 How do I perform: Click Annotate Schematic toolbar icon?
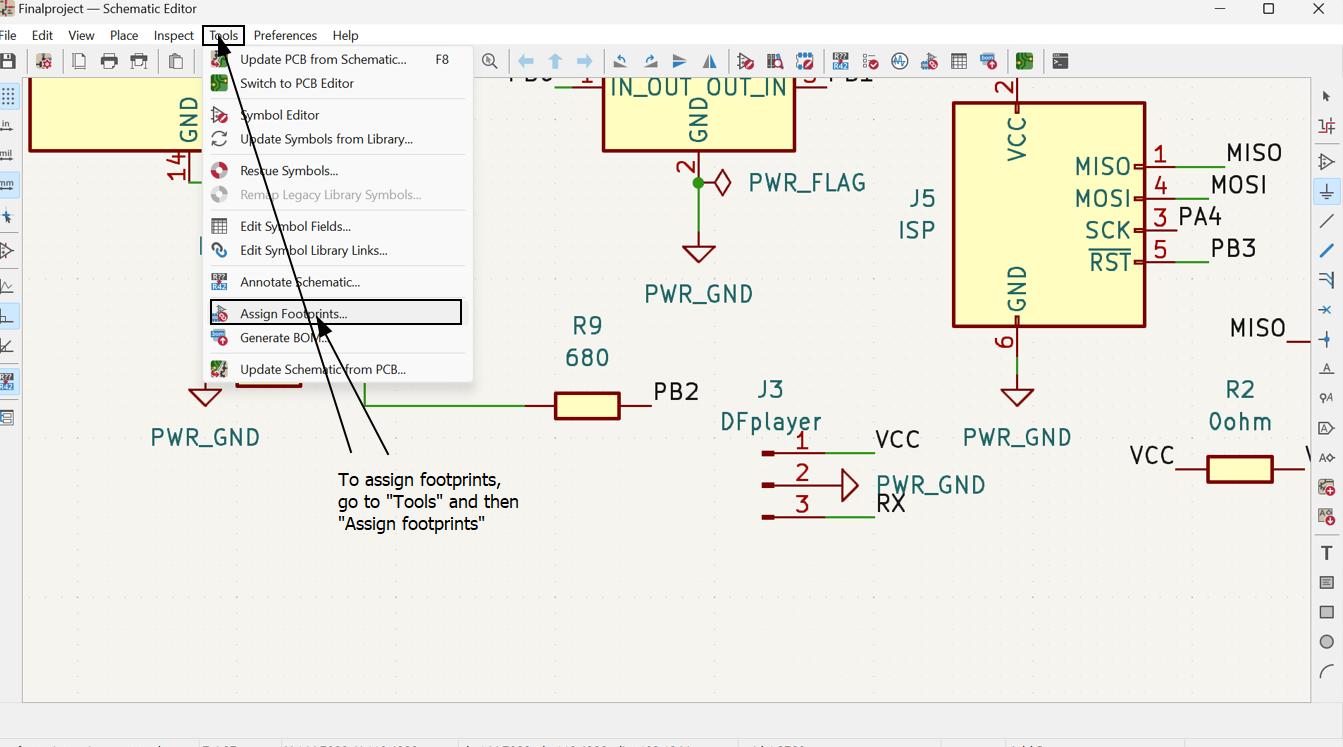click(x=840, y=61)
